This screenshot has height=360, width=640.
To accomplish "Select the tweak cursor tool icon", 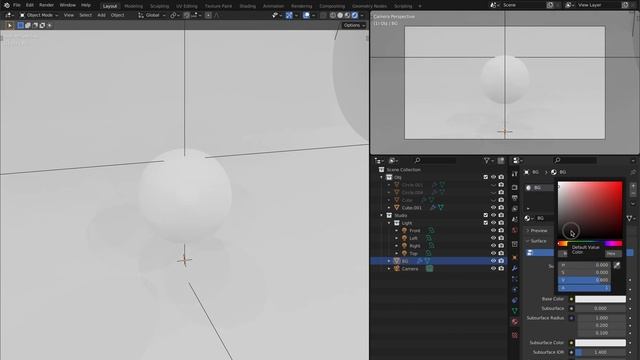I will 9,25.
